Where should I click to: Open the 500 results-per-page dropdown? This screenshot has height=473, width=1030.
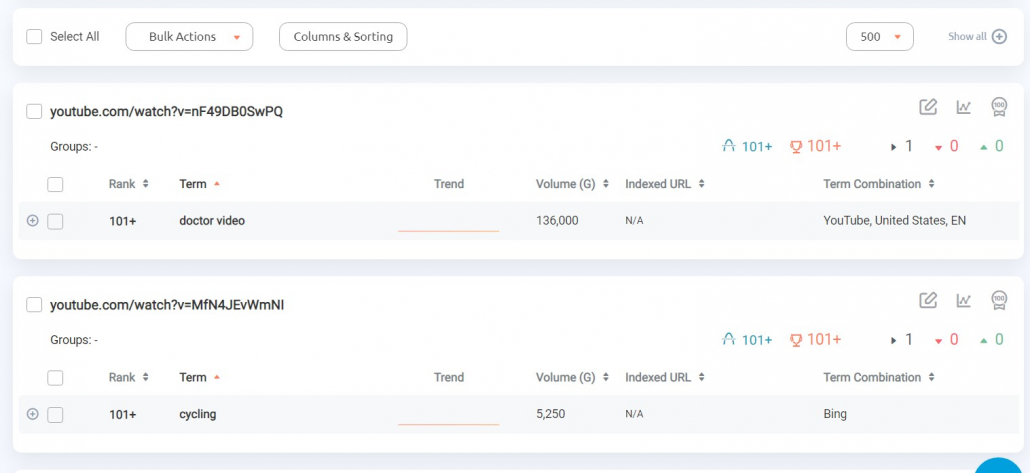[x=880, y=37]
